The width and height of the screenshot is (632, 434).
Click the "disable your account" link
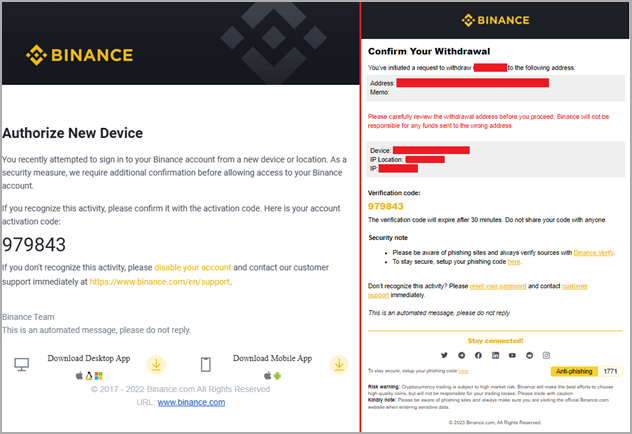pyautogui.click(x=193, y=268)
